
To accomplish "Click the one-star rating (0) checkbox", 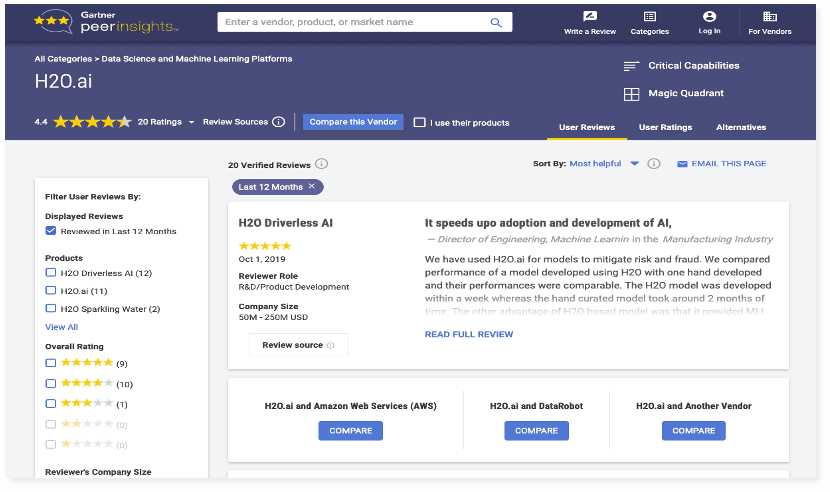I will pyautogui.click(x=51, y=444).
